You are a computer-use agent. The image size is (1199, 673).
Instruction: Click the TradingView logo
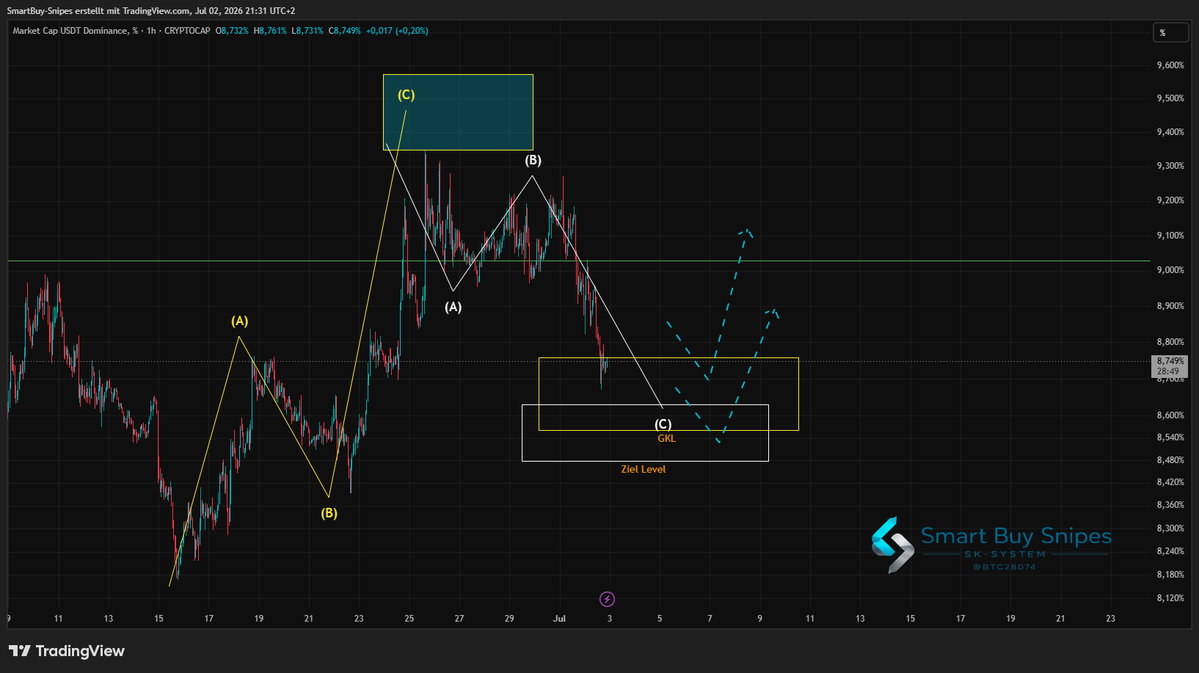(67, 651)
